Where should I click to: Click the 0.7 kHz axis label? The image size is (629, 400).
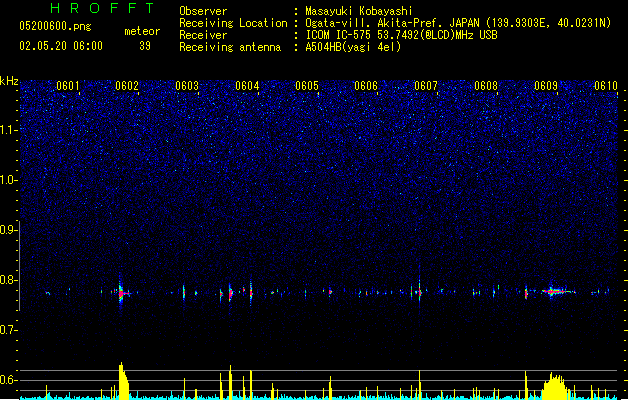click(x=8, y=330)
